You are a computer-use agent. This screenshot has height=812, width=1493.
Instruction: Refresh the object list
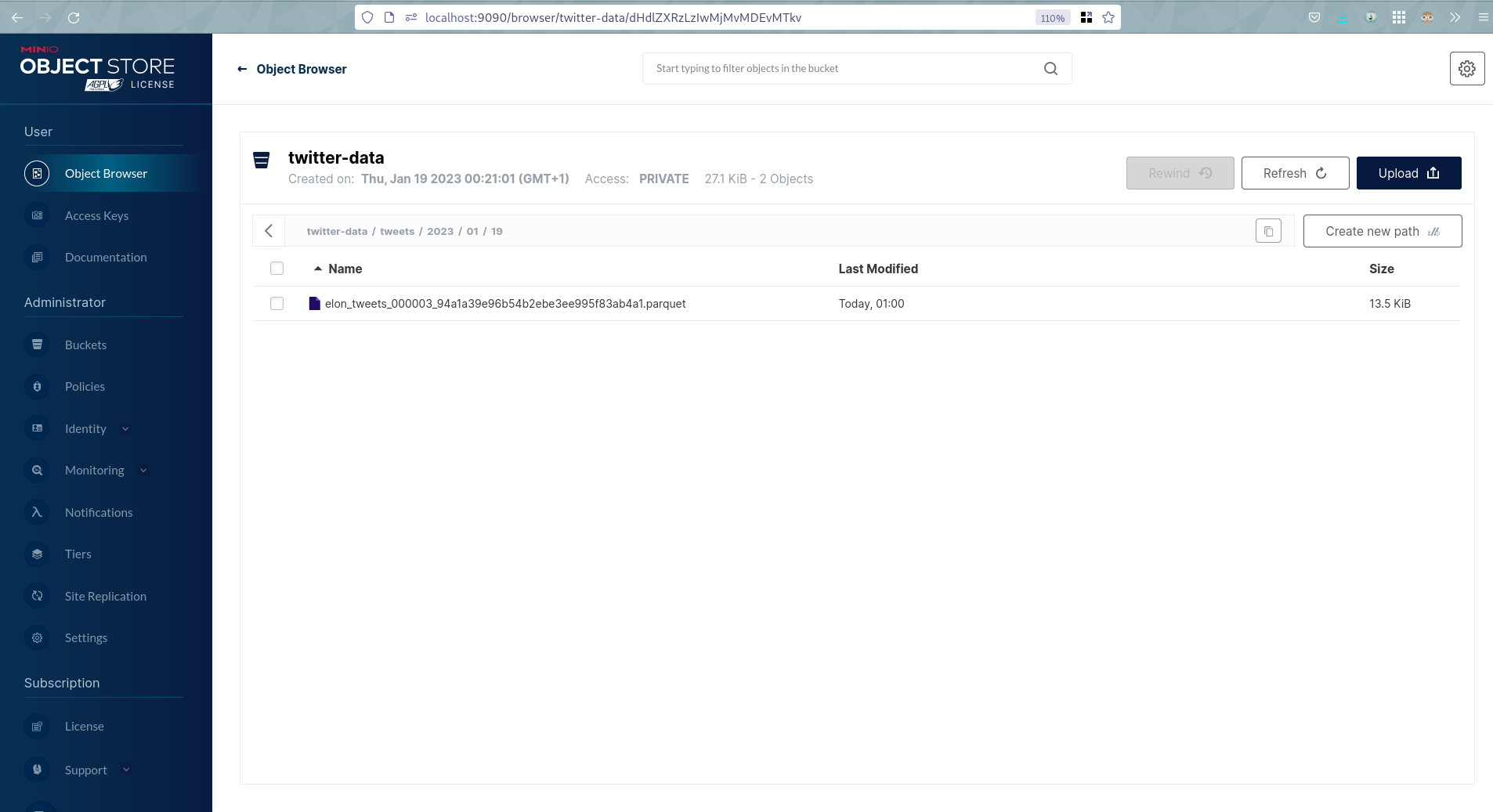click(1295, 173)
